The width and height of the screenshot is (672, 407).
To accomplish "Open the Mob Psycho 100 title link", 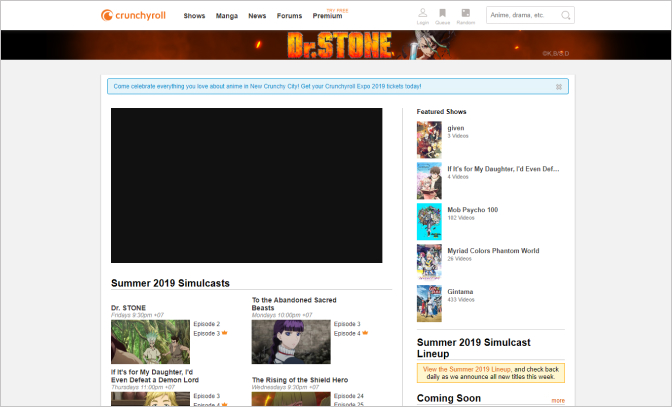I will pos(473,210).
